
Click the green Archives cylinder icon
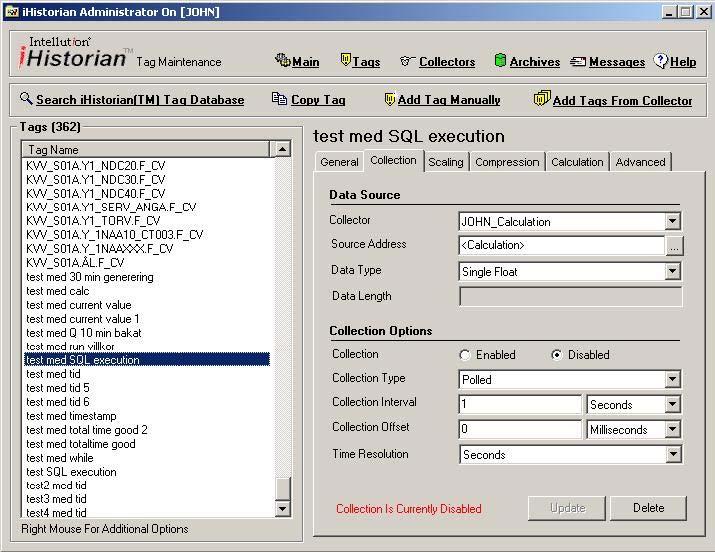500,60
